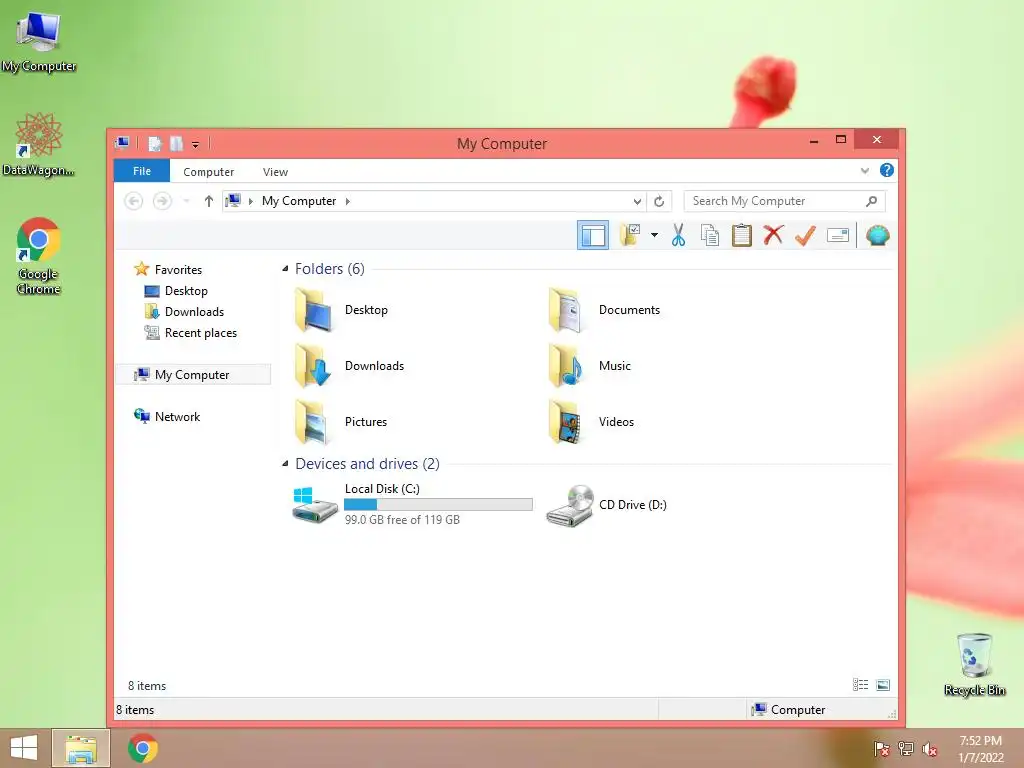
Task: Click the properties icon in quick access toolbar
Action: coord(154,143)
